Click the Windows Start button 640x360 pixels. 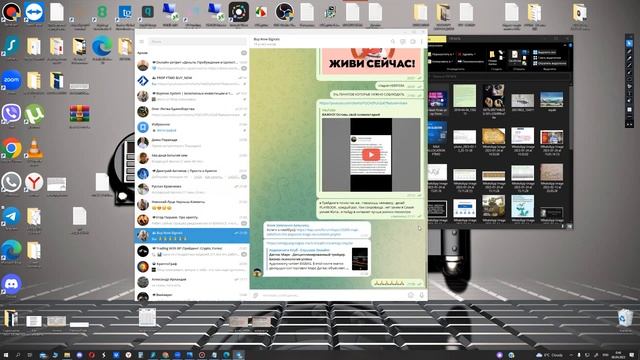[x=6, y=355]
